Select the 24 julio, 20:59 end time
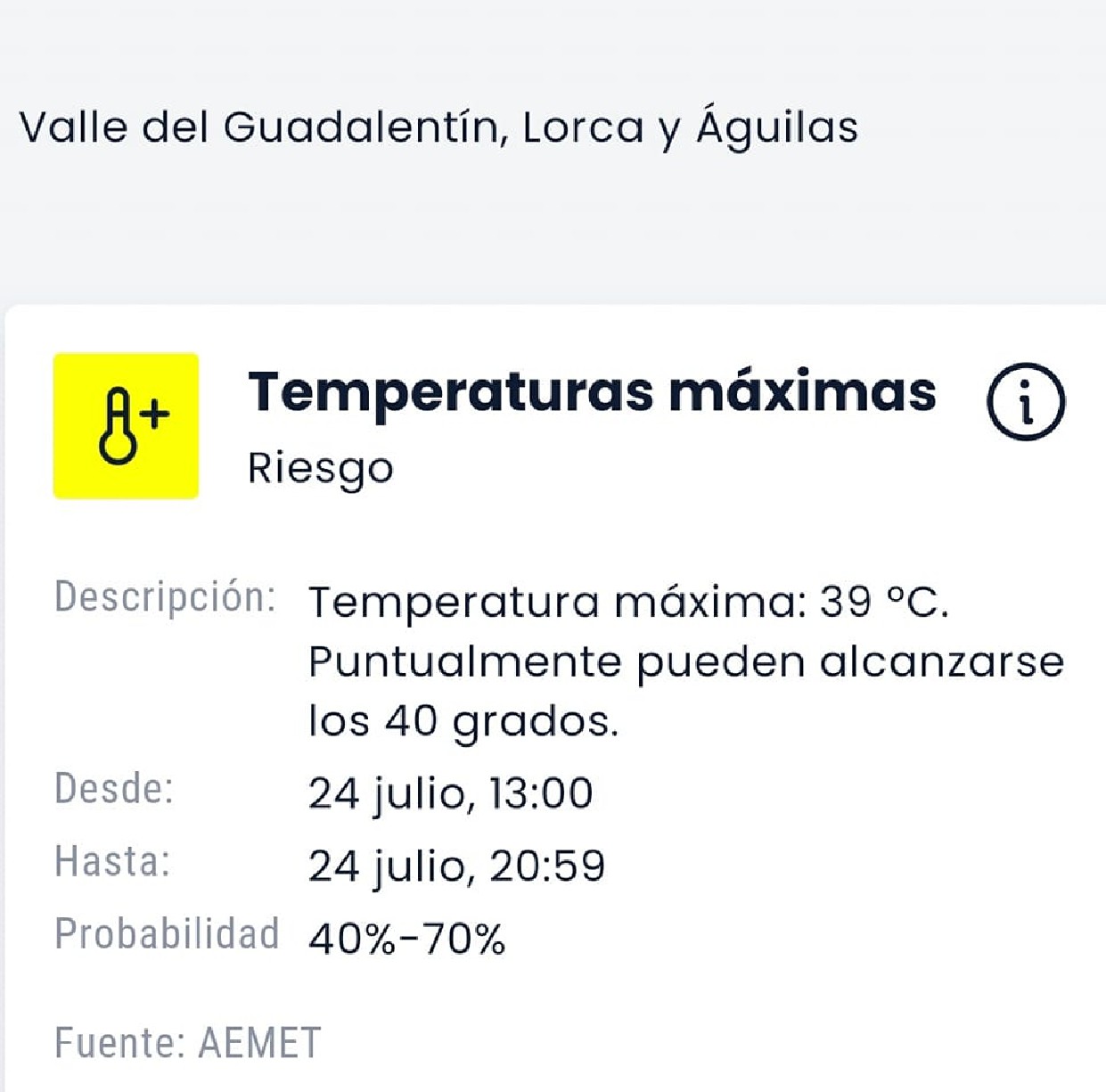Viewport: 1106px width, 1092px height. (456, 866)
